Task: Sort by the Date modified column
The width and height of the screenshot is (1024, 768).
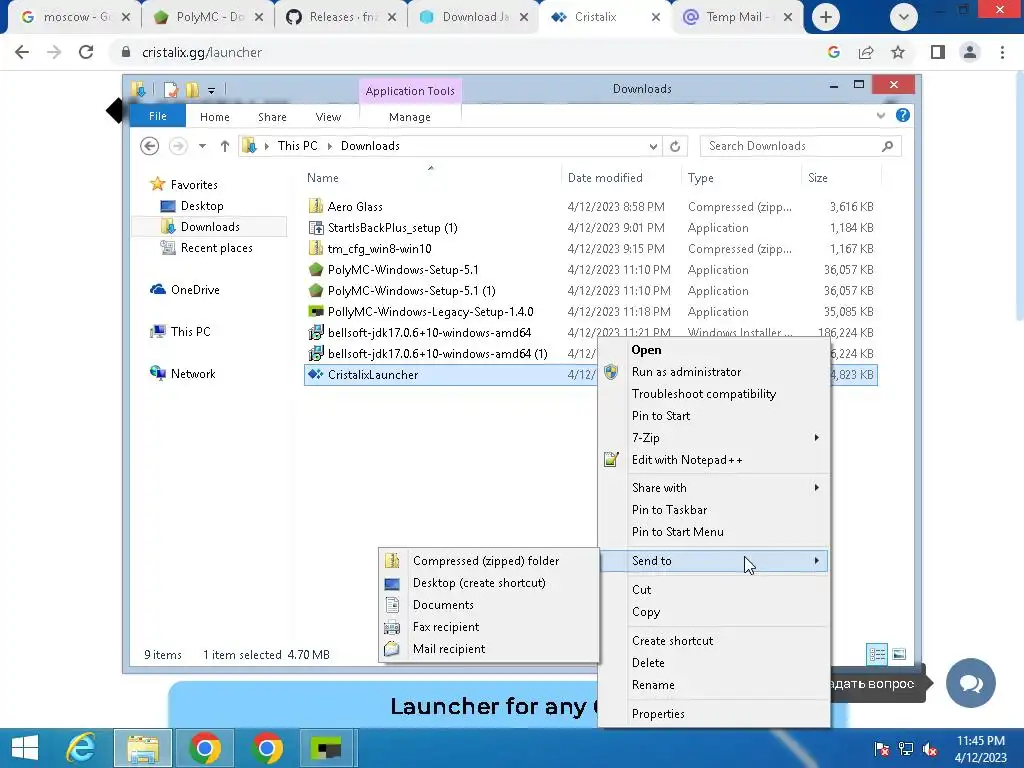Action: [x=605, y=178]
